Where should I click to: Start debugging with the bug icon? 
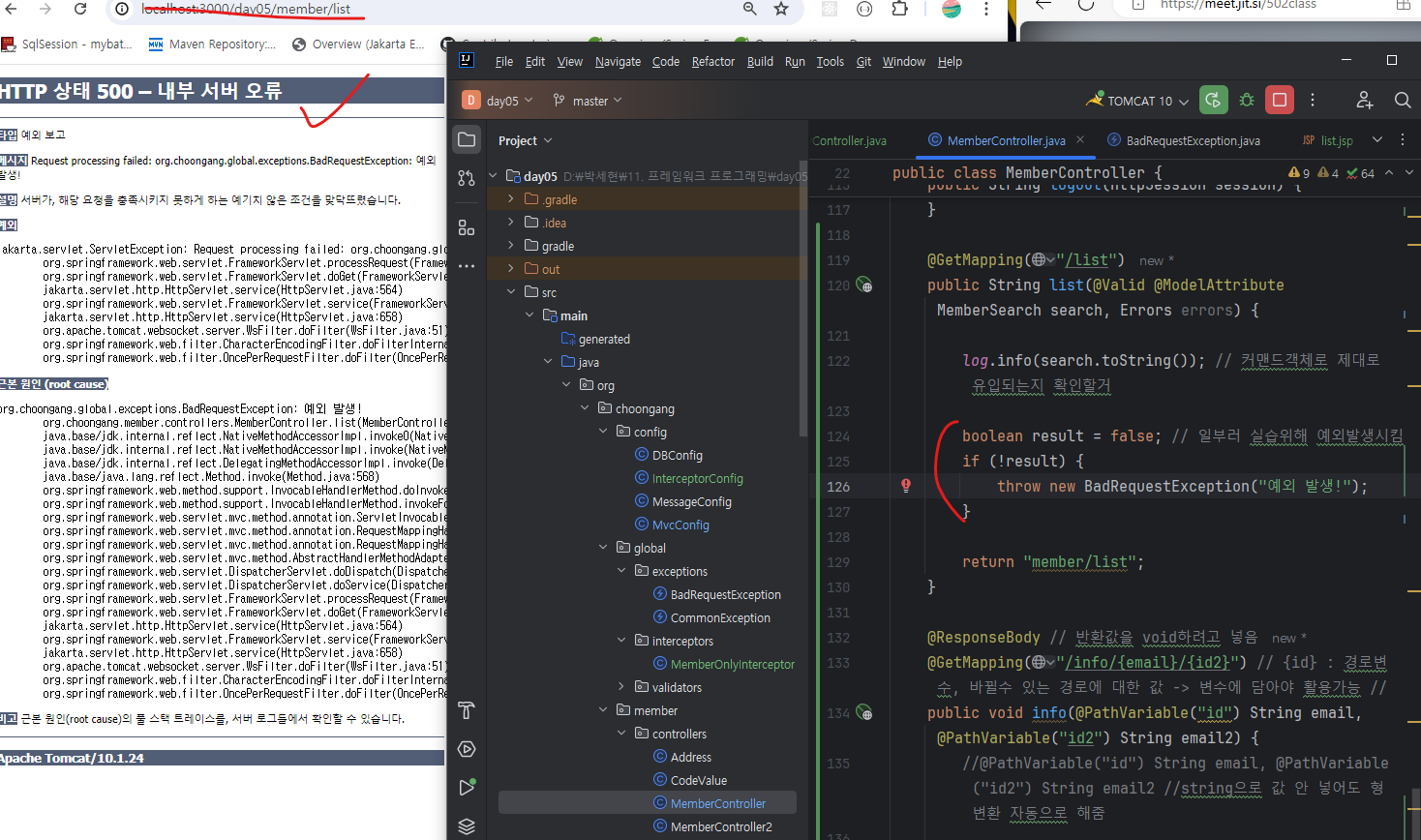(1247, 100)
